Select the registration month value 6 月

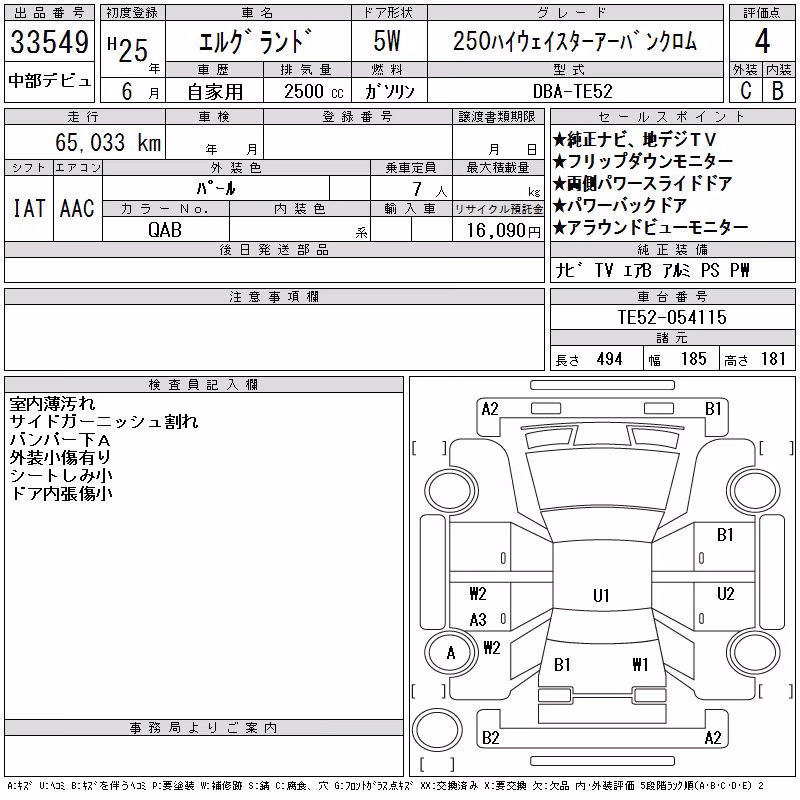[x=139, y=92]
